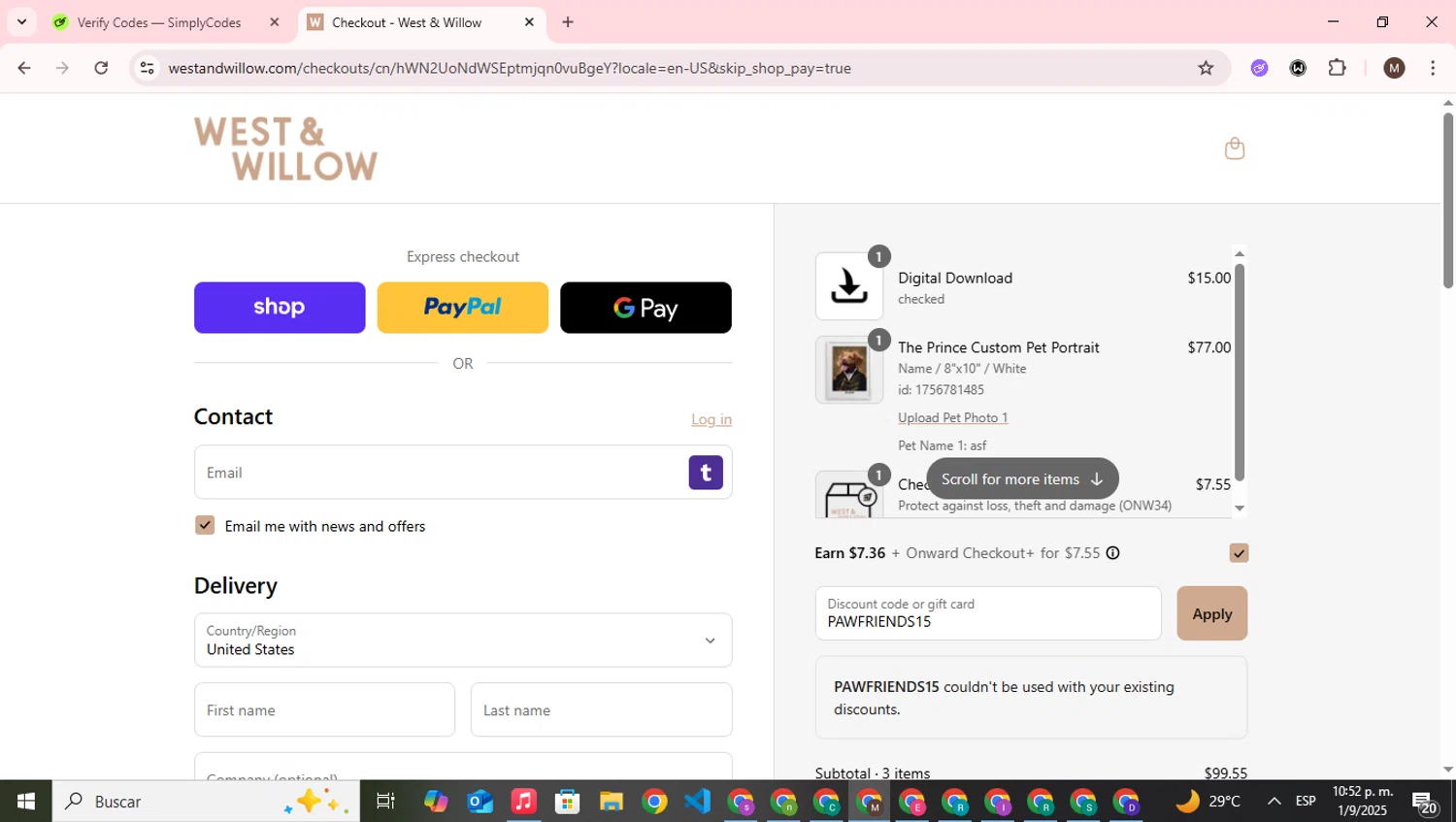Show hidden system tray icons
The image size is (1456, 822).
1274,802
